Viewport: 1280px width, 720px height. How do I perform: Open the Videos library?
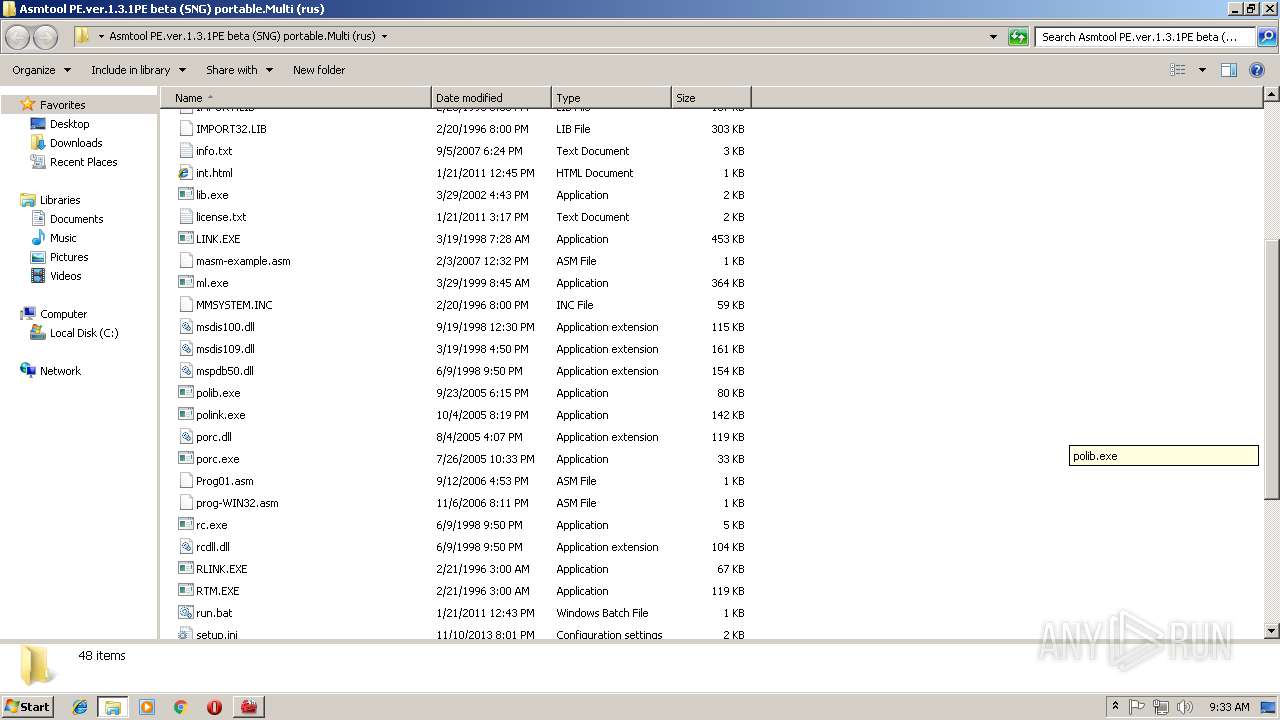(65, 276)
